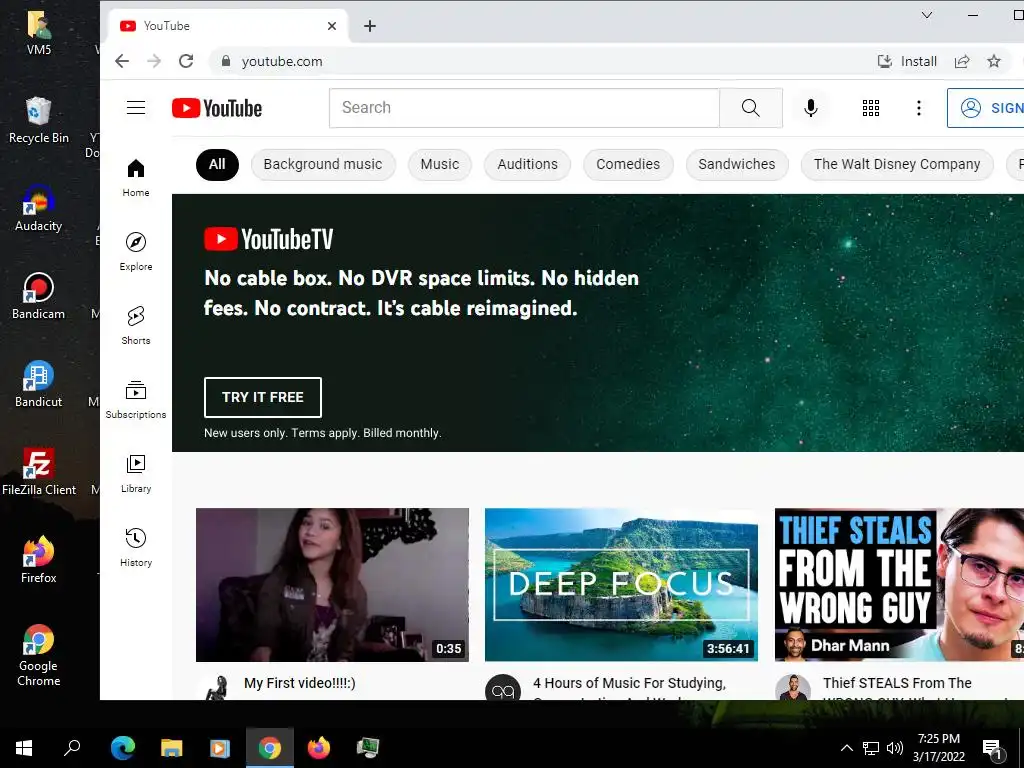1024x768 pixels.
Task: Open the clock showing 7:25 PM
Action: pyautogui.click(x=938, y=748)
